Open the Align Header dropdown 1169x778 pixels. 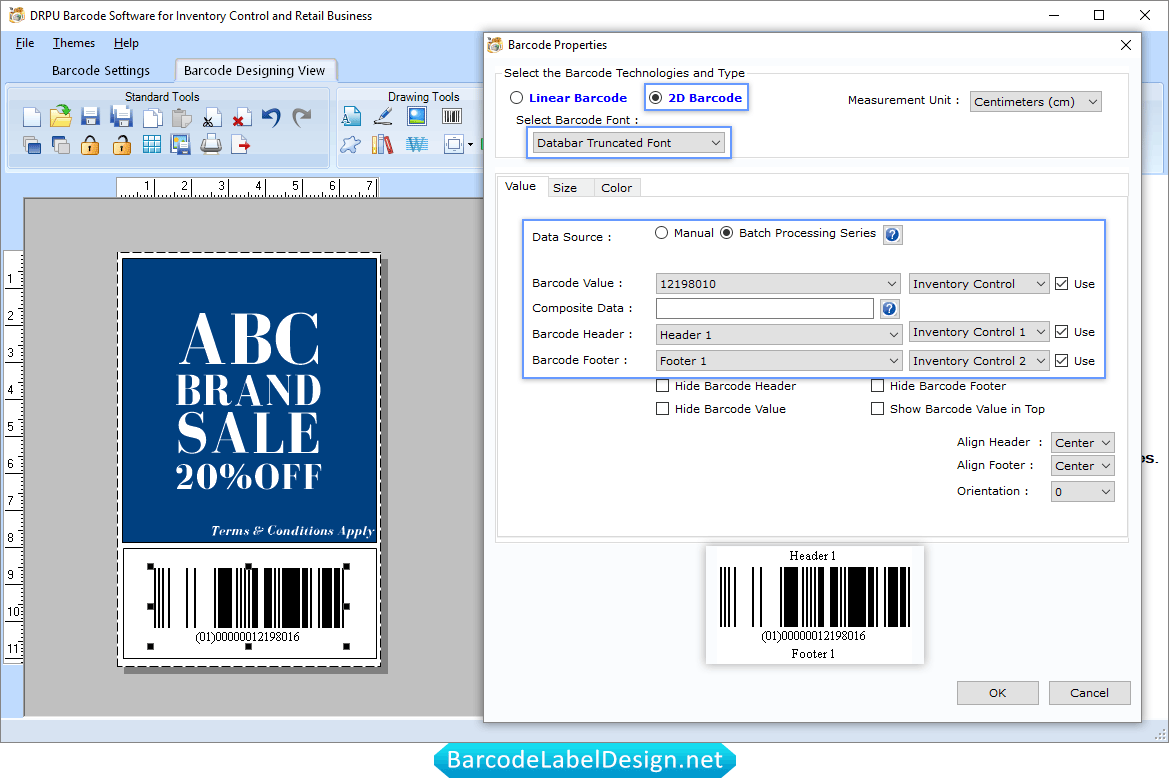point(1083,443)
